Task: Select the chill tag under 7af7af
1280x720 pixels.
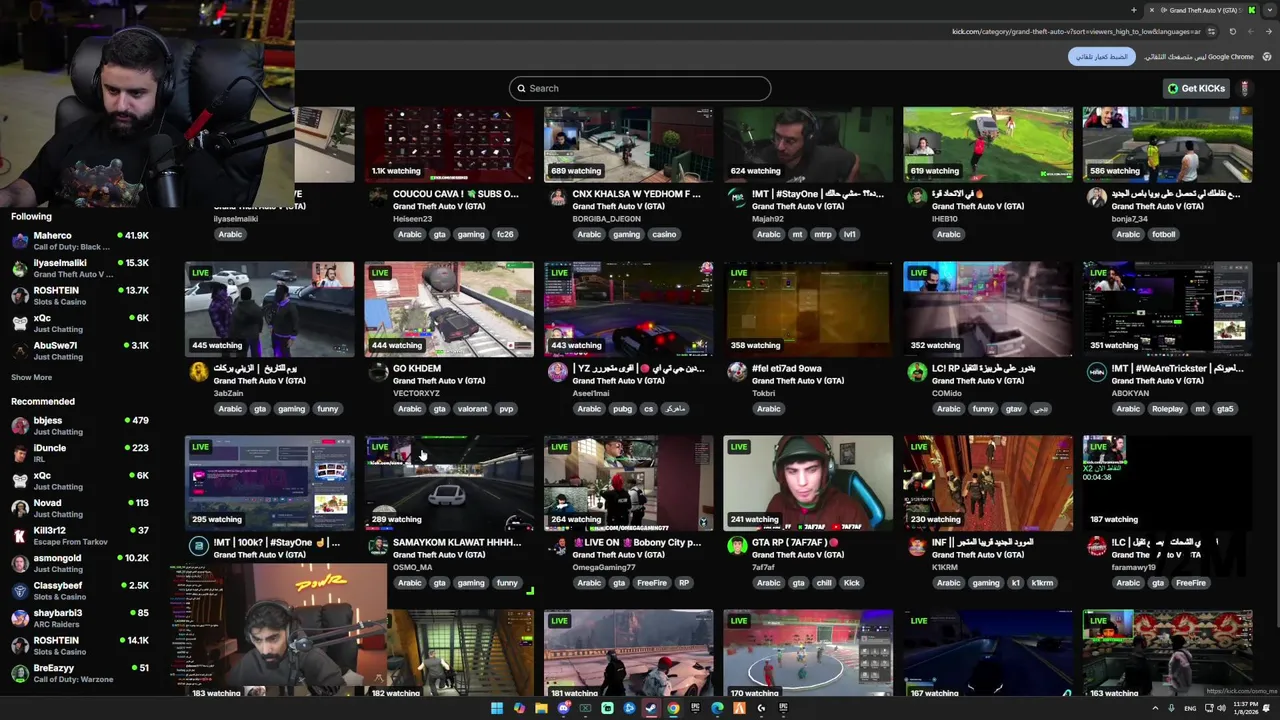Action: click(x=824, y=583)
